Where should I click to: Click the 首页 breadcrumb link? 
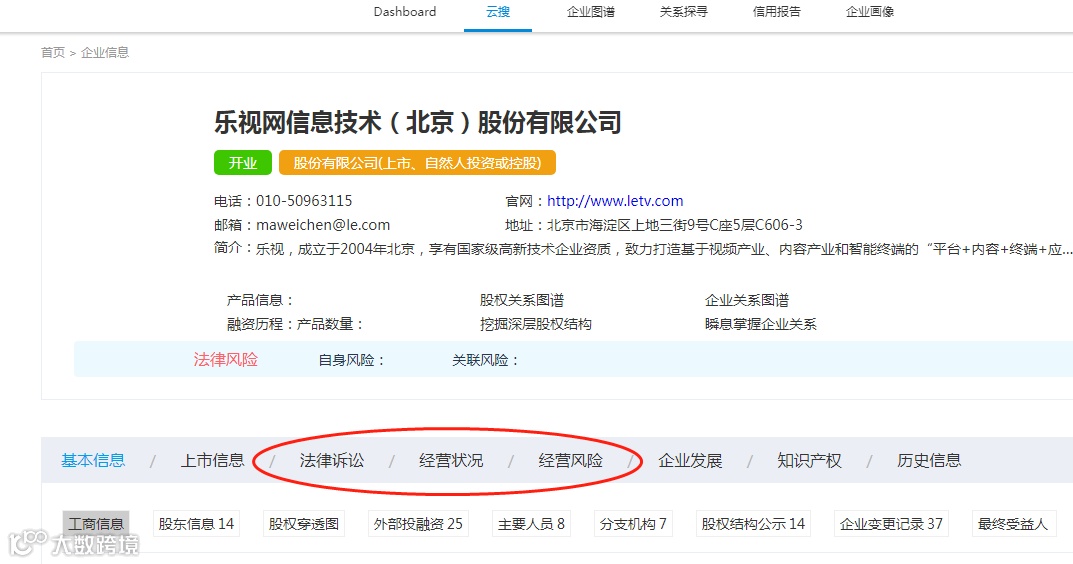click(x=53, y=53)
